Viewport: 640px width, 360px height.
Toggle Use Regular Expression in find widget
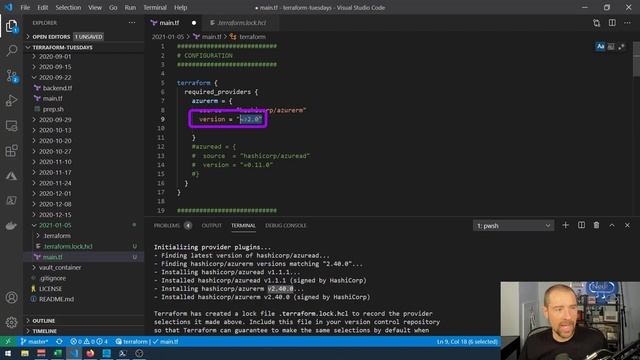621,47
